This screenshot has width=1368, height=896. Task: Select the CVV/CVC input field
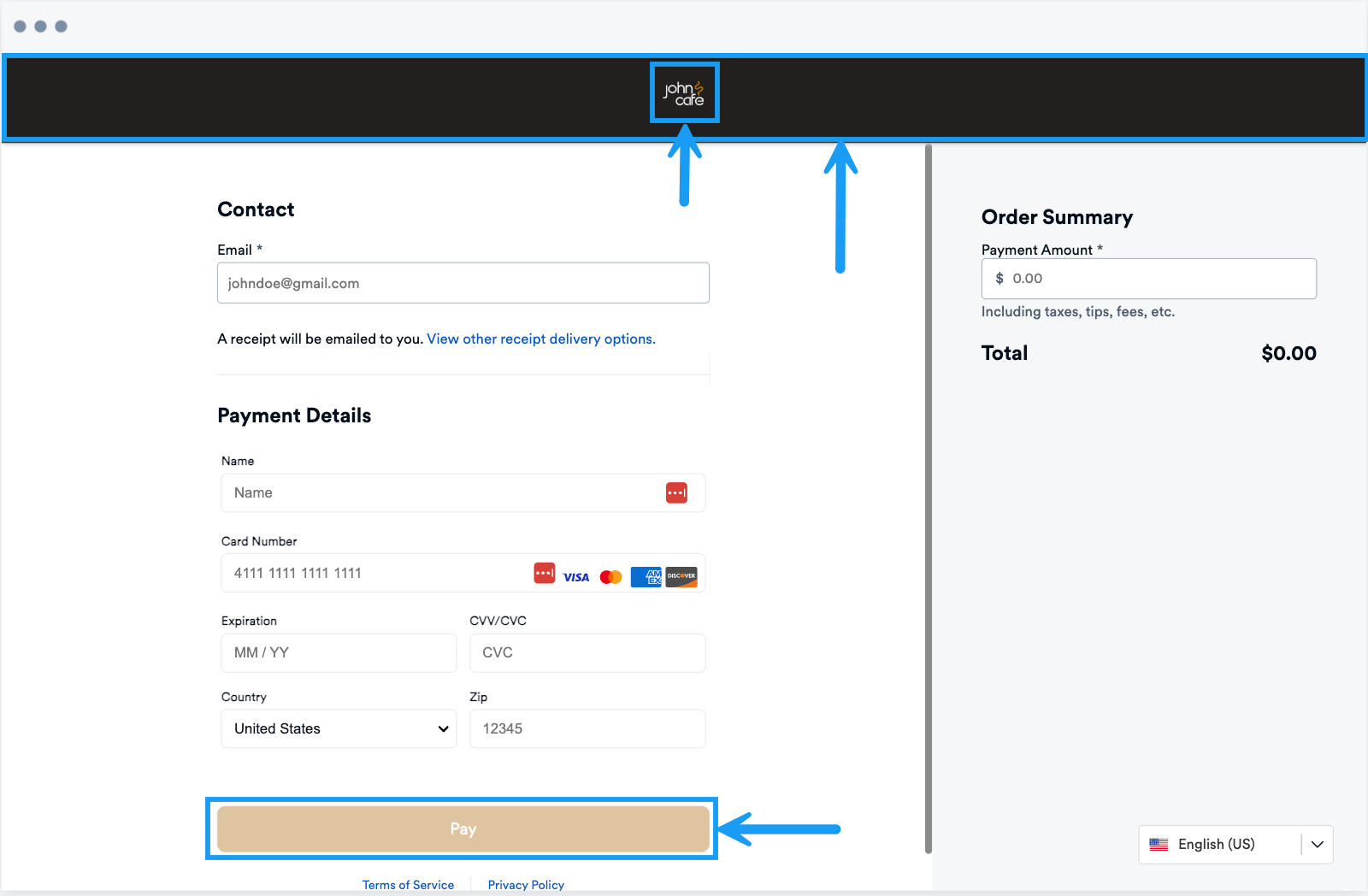[587, 652]
